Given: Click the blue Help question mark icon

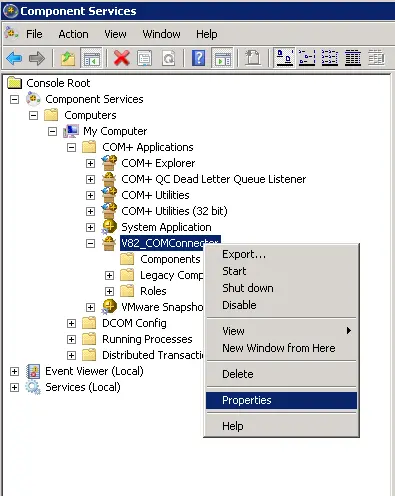Looking at the screenshot, I should pos(199,58).
